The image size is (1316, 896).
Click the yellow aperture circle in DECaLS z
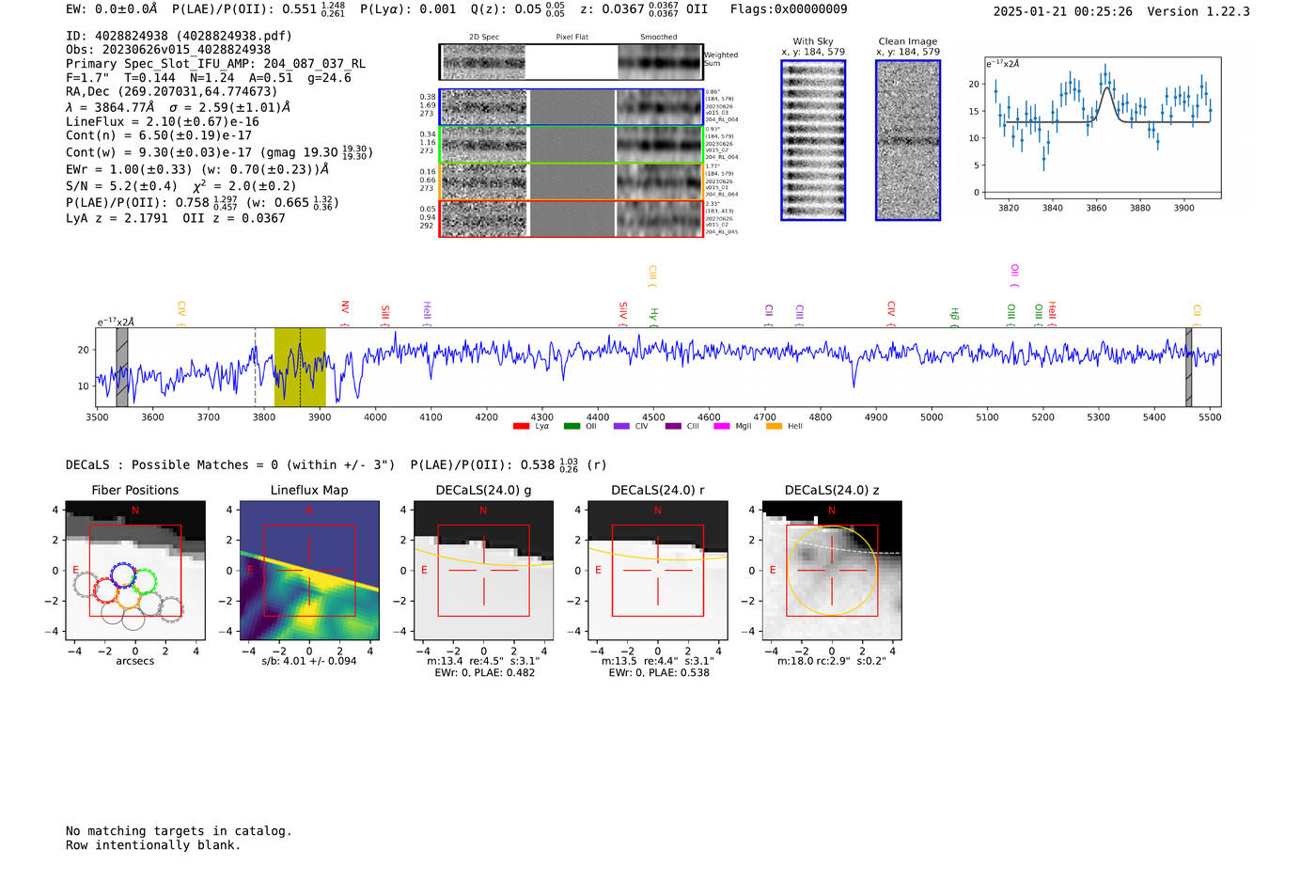(832, 571)
